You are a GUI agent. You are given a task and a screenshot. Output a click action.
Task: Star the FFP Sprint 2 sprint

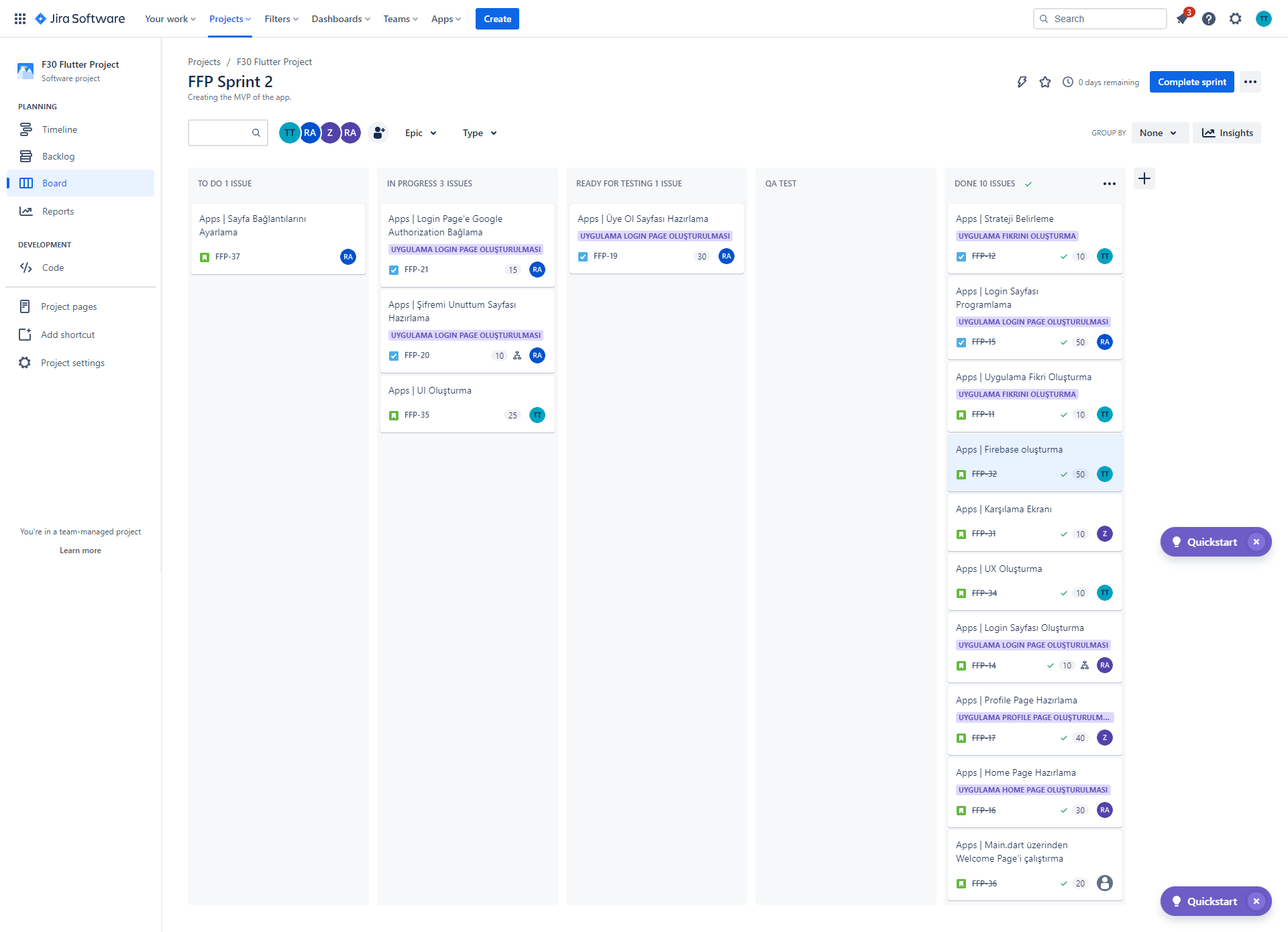click(x=1045, y=82)
